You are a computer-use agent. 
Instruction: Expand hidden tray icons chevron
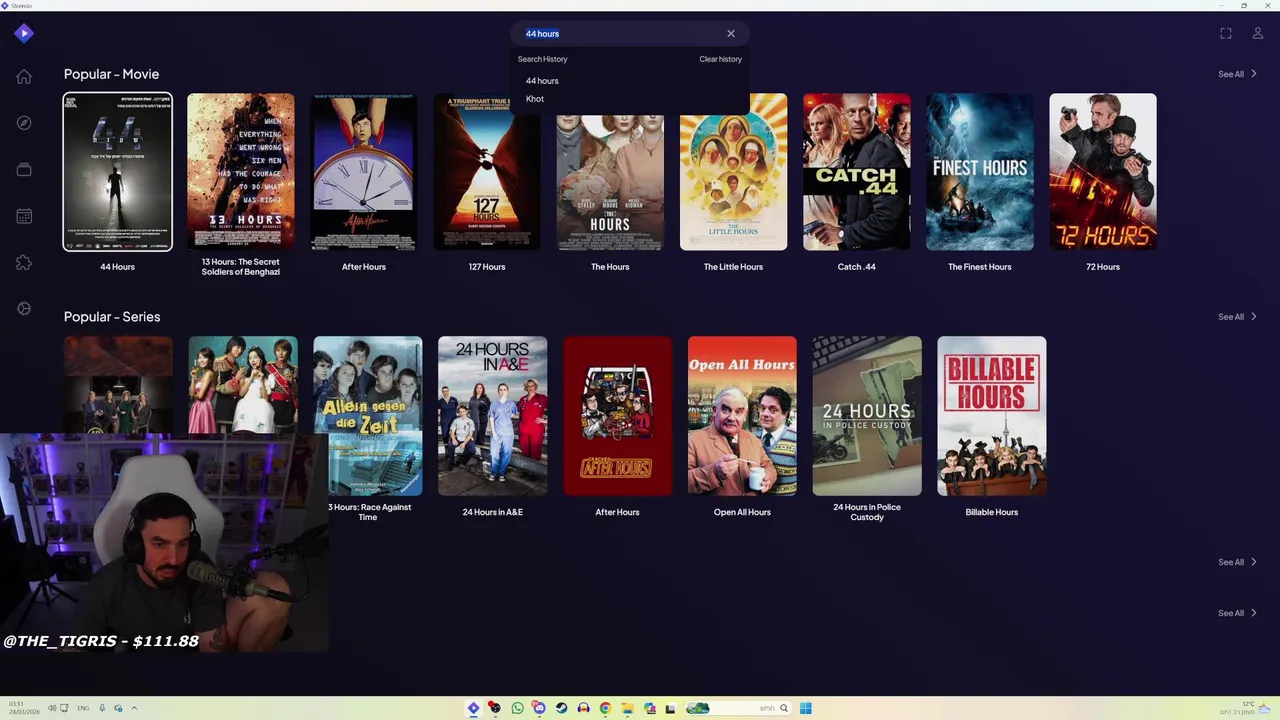point(134,709)
